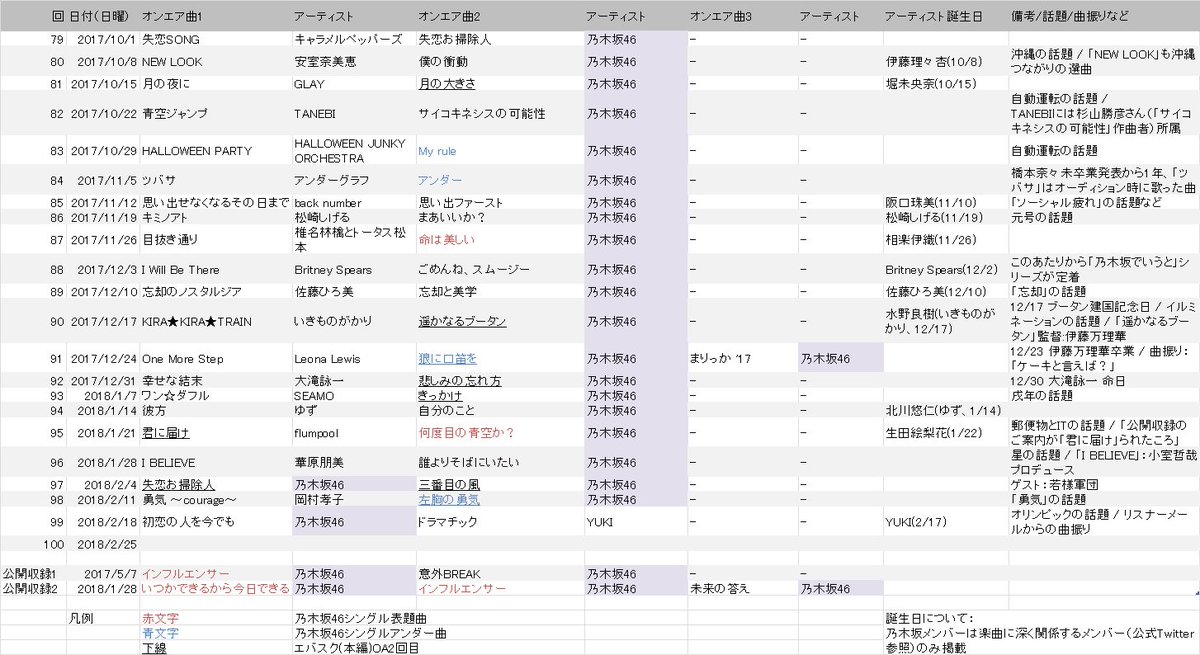
Task: Select the オンエア曲2 column header
Action: [x=449, y=18]
